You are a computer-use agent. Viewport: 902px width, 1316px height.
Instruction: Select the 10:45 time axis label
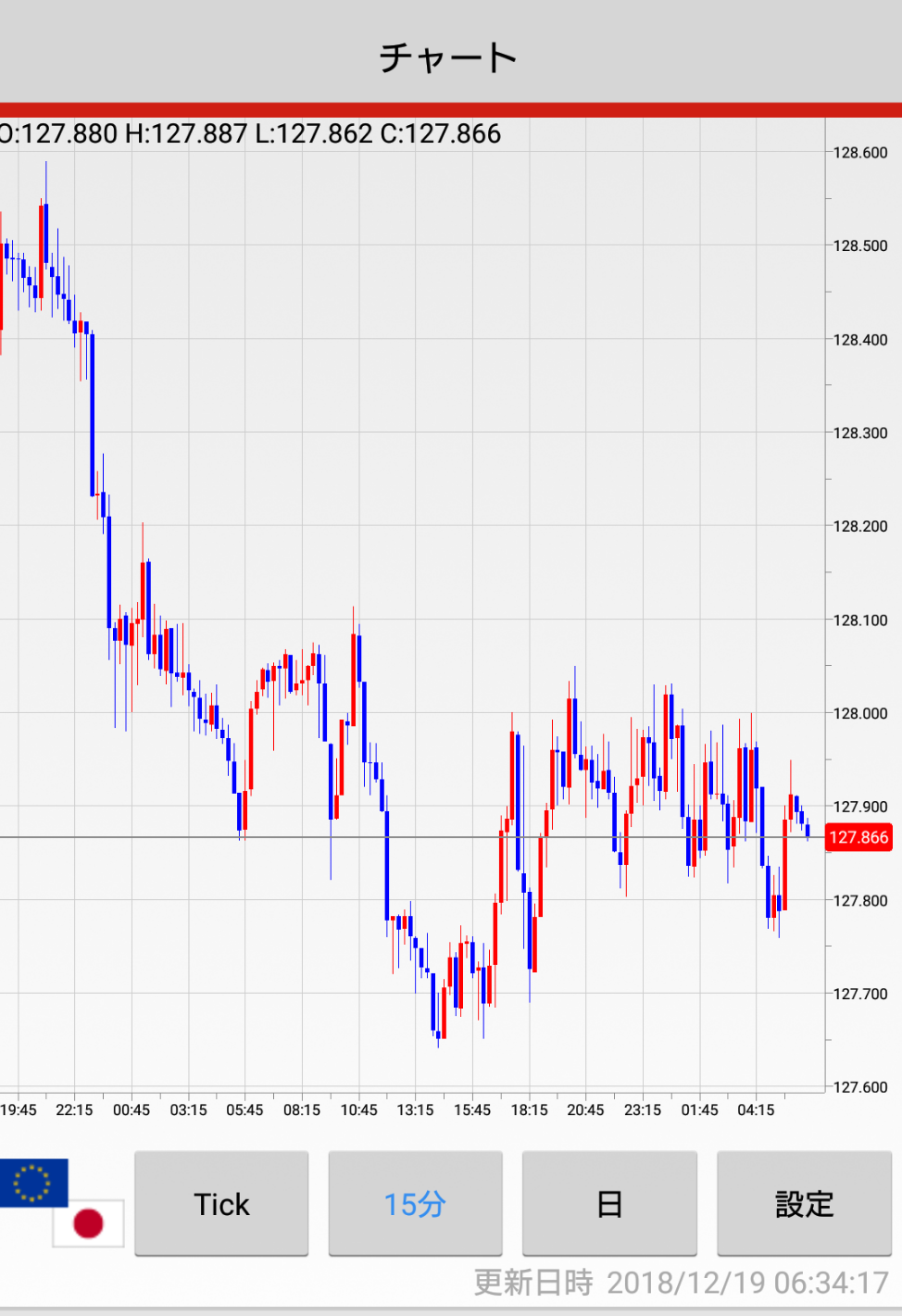click(358, 1109)
